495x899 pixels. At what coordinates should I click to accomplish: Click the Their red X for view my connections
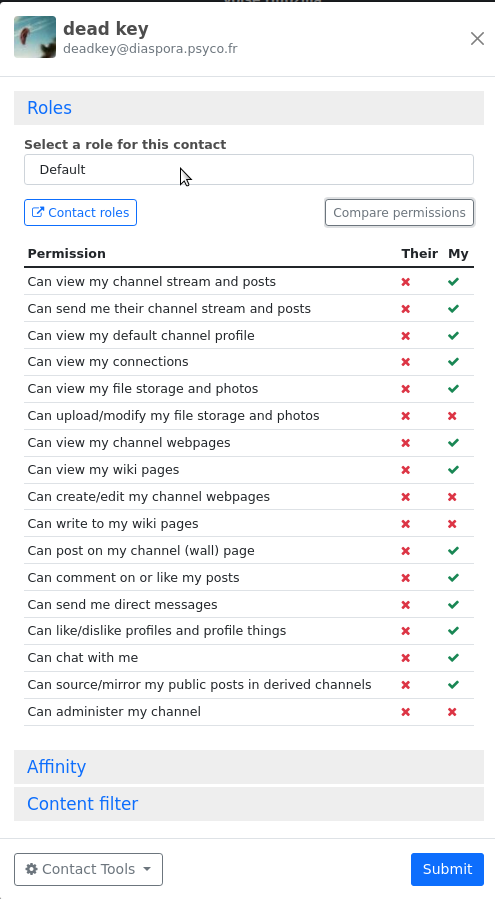pyautogui.click(x=406, y=362)
